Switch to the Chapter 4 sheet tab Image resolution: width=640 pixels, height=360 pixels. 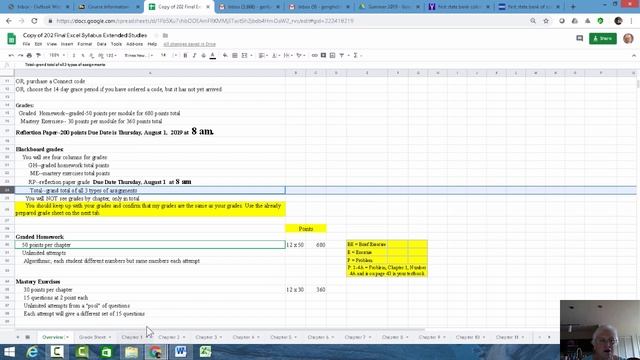click(x=246, y=337)
